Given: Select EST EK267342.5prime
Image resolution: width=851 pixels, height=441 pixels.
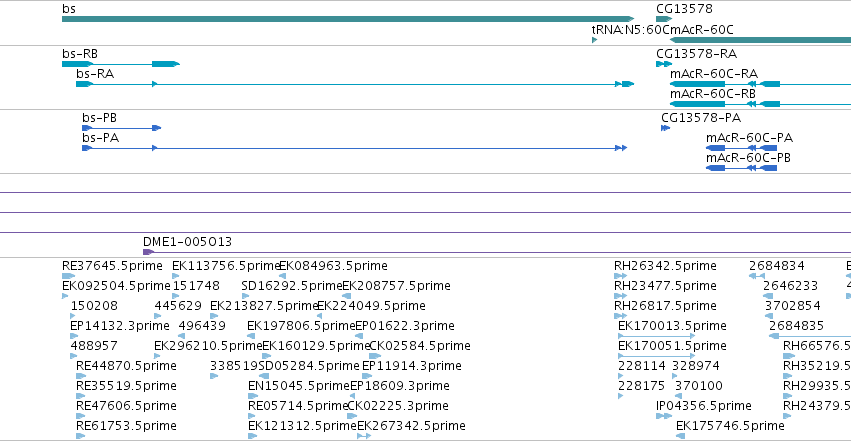Looking at the screenshot, I should pyautogui.click(x=411, y=426).
